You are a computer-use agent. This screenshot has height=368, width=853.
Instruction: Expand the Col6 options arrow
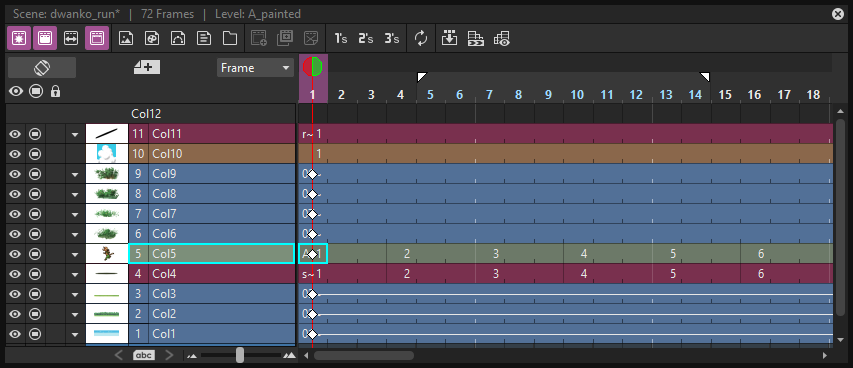point(75,235)
